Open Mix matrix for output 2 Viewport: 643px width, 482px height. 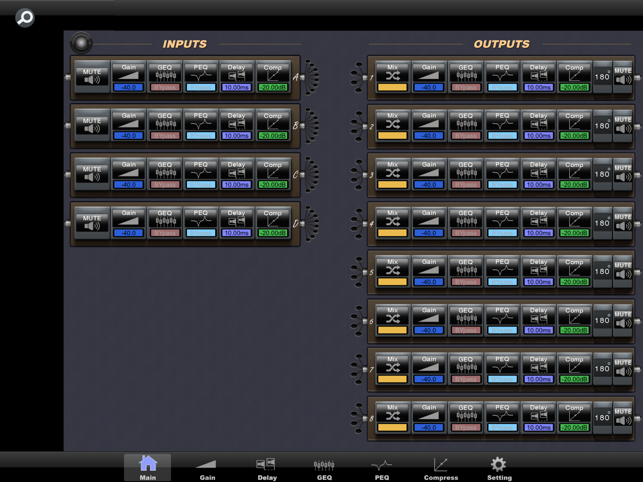click(392, 125)
